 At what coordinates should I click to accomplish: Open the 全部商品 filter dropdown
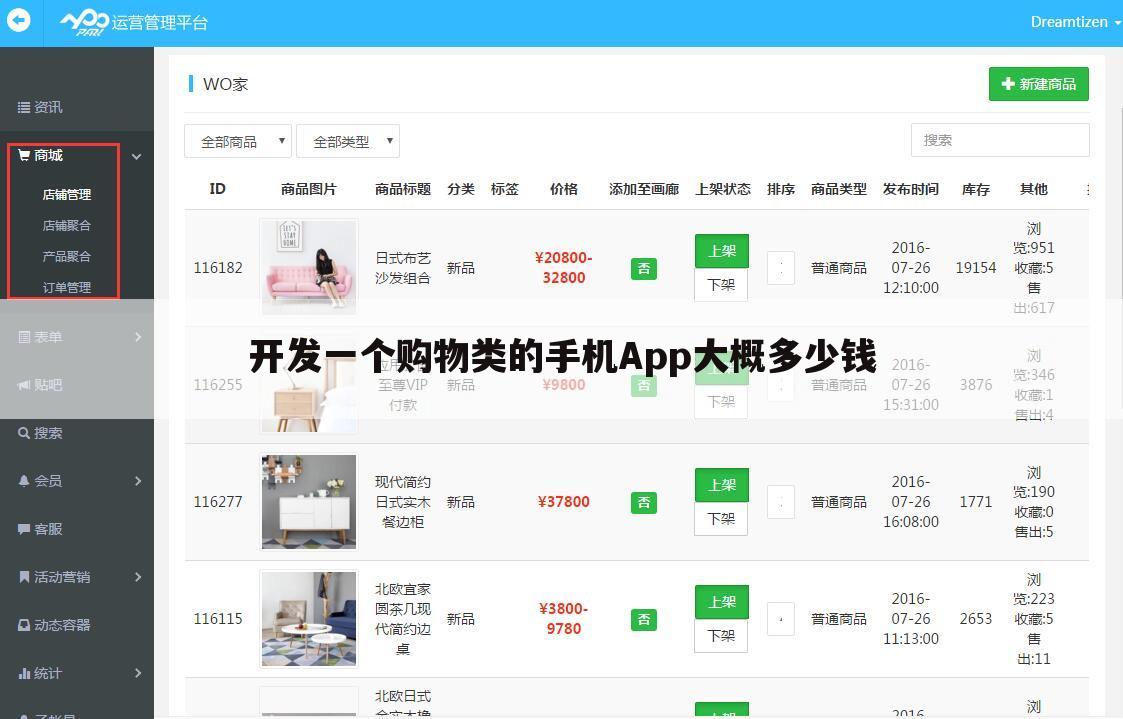(238, 141)
